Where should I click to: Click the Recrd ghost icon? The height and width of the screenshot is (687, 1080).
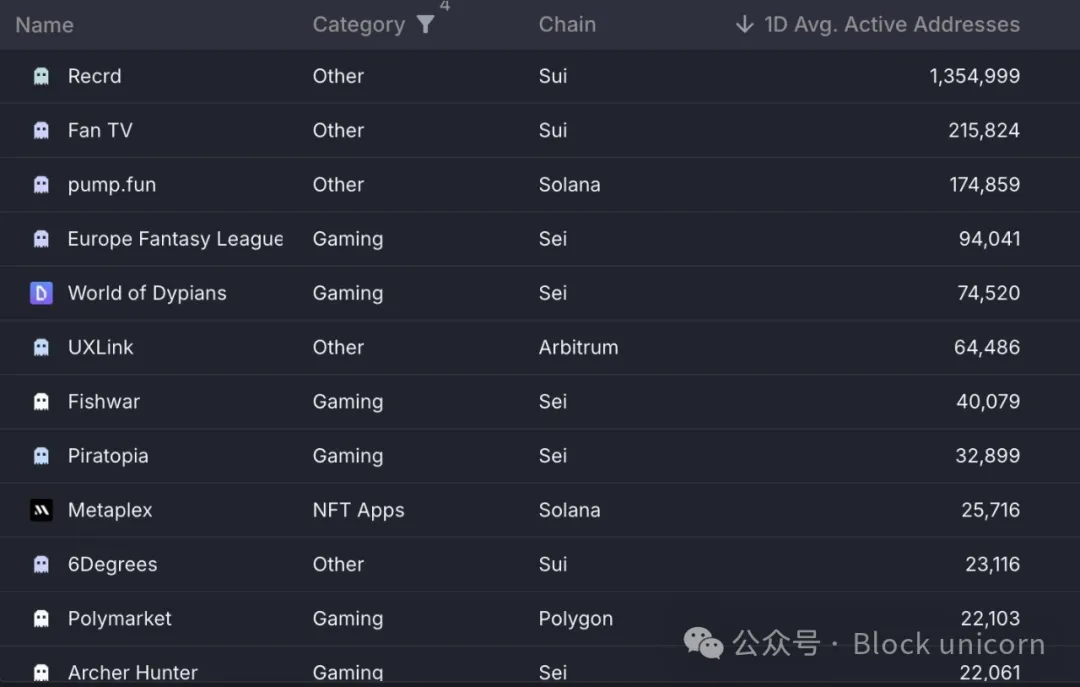pos(41,77)
